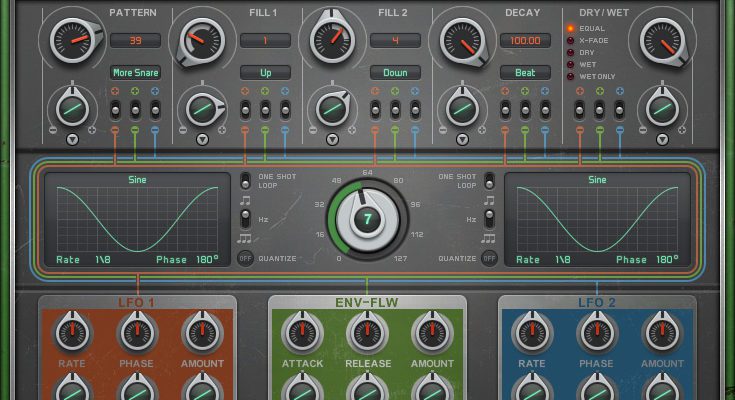Click the triplet notes icon on the right side
This screenshot has width=735, height=400.
[488, 238]
